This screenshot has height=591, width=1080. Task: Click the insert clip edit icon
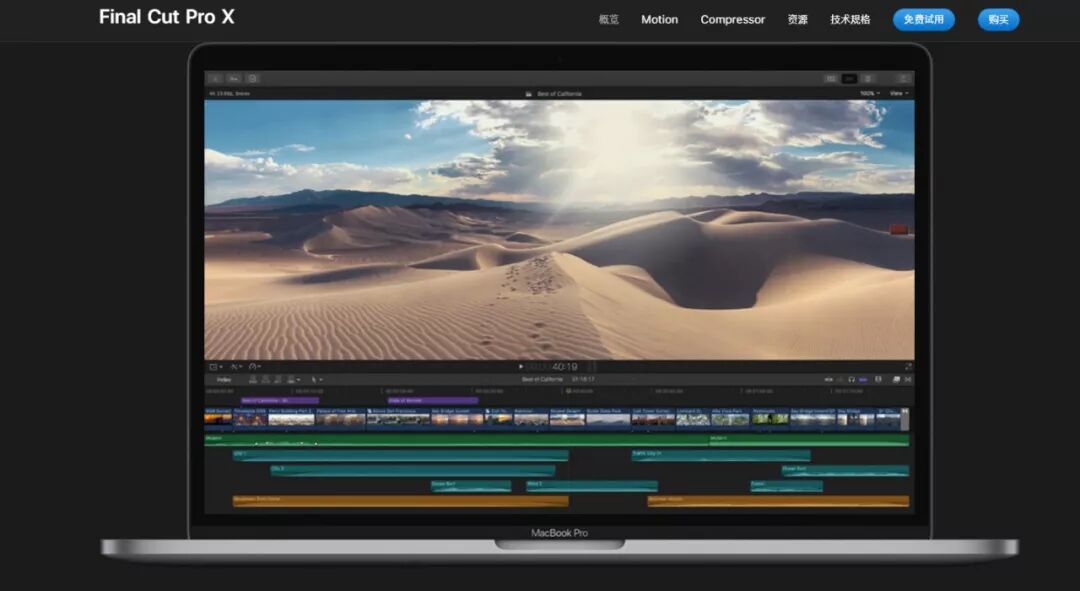(x=265, y=380)
